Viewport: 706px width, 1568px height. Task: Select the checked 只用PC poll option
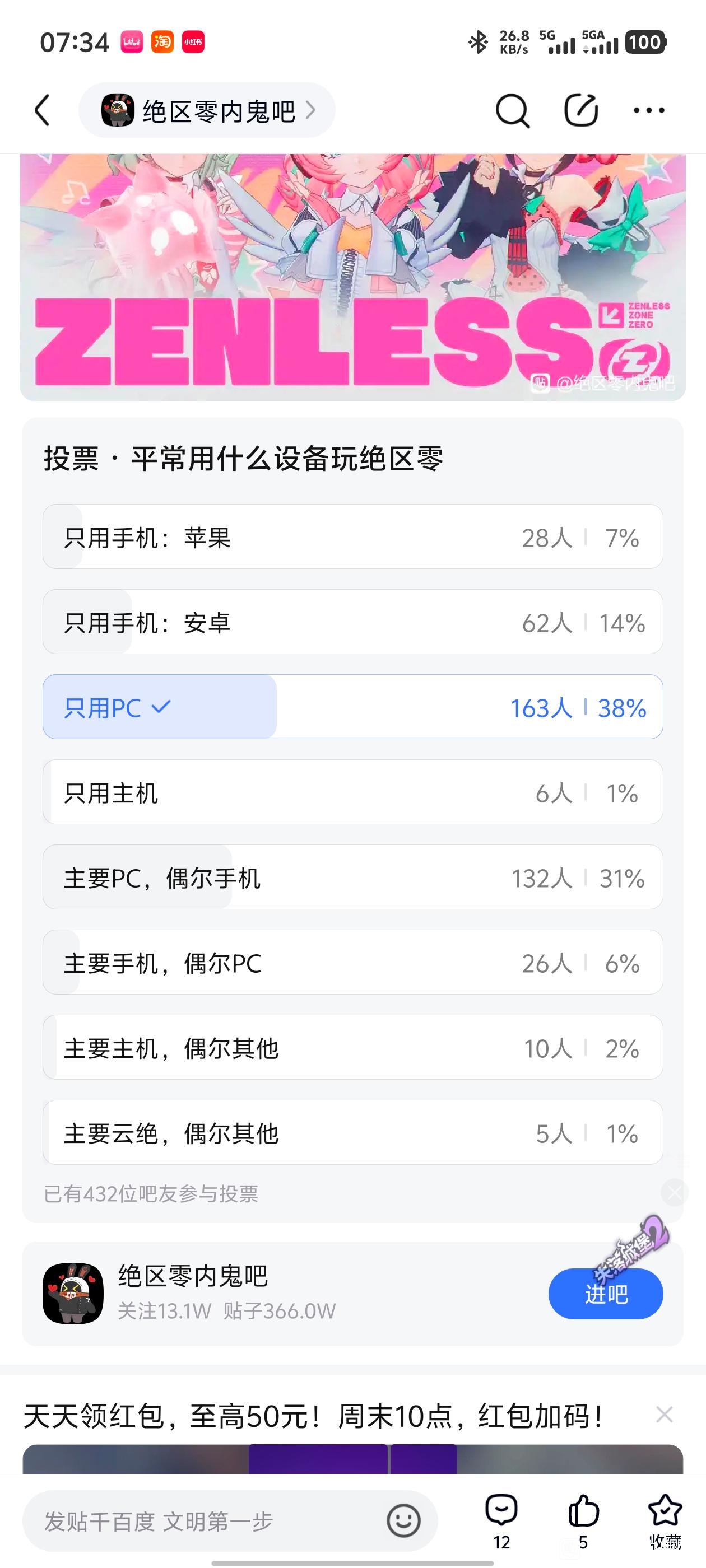pos(352,707)
